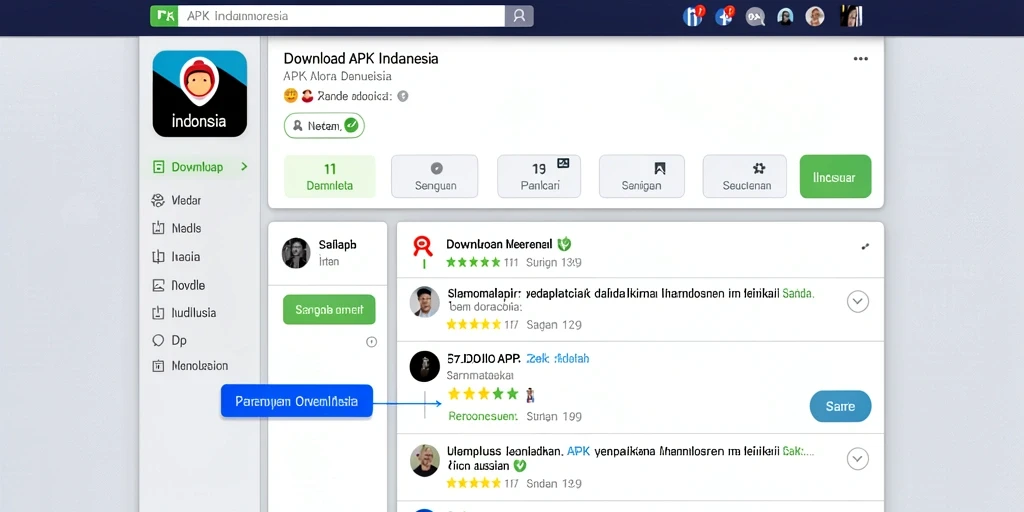
Task: Open the Ulempluss reviewer avatar
Action: coord(424,460)
